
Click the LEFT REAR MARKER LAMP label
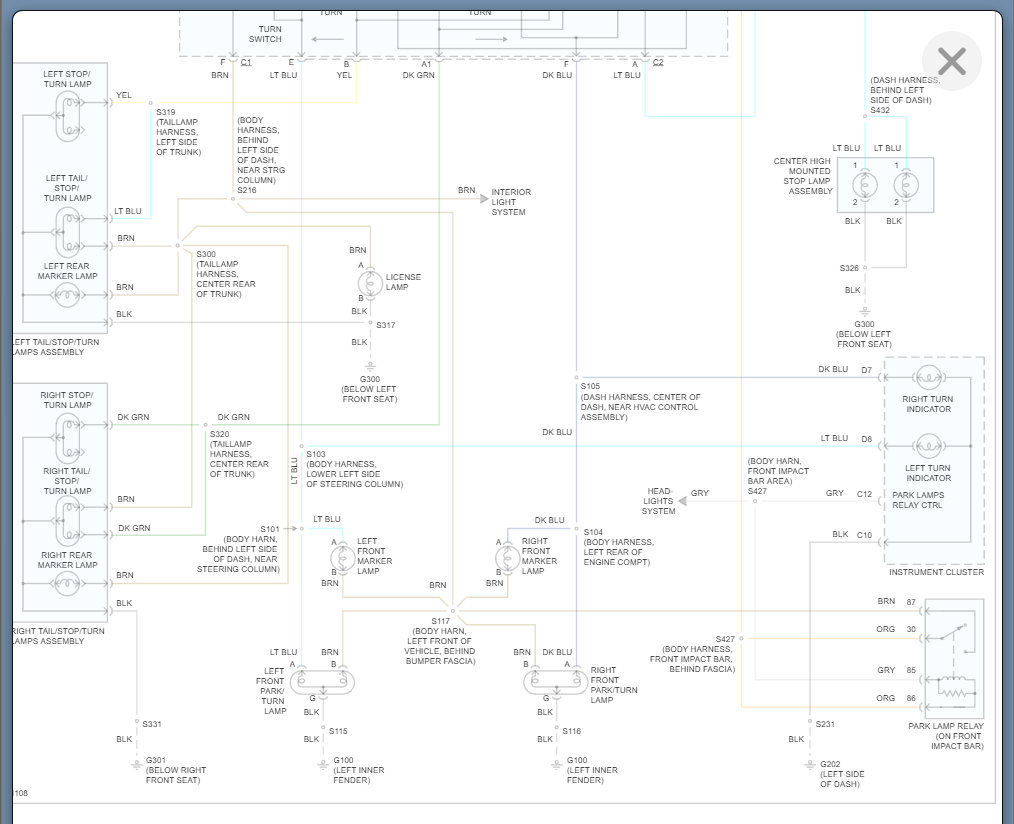67,270
